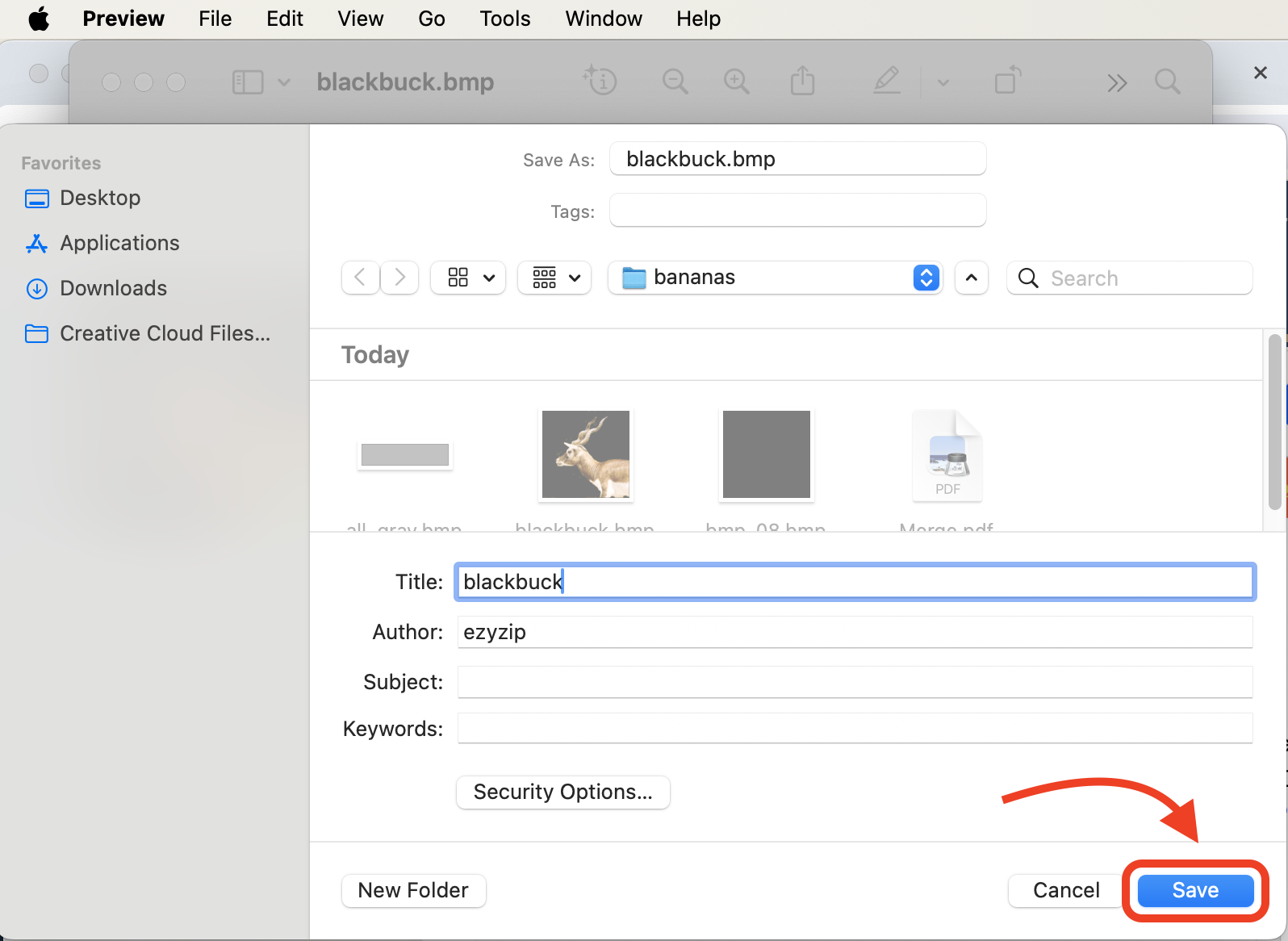Image resolution: width=1288 pixels, height=941 pixels.
Task: Click the Subject text field
Action: [855, 682]
